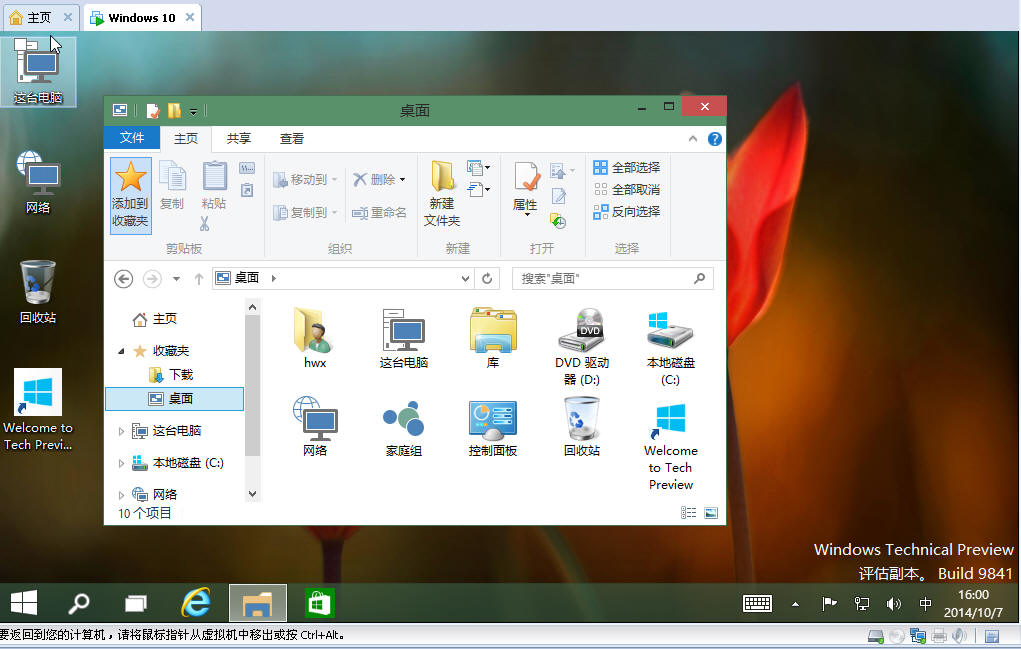Click the 粘贴 clipboard icon in the ribbon
This screenshot has height=649, width=1021.
pos(214,176)
